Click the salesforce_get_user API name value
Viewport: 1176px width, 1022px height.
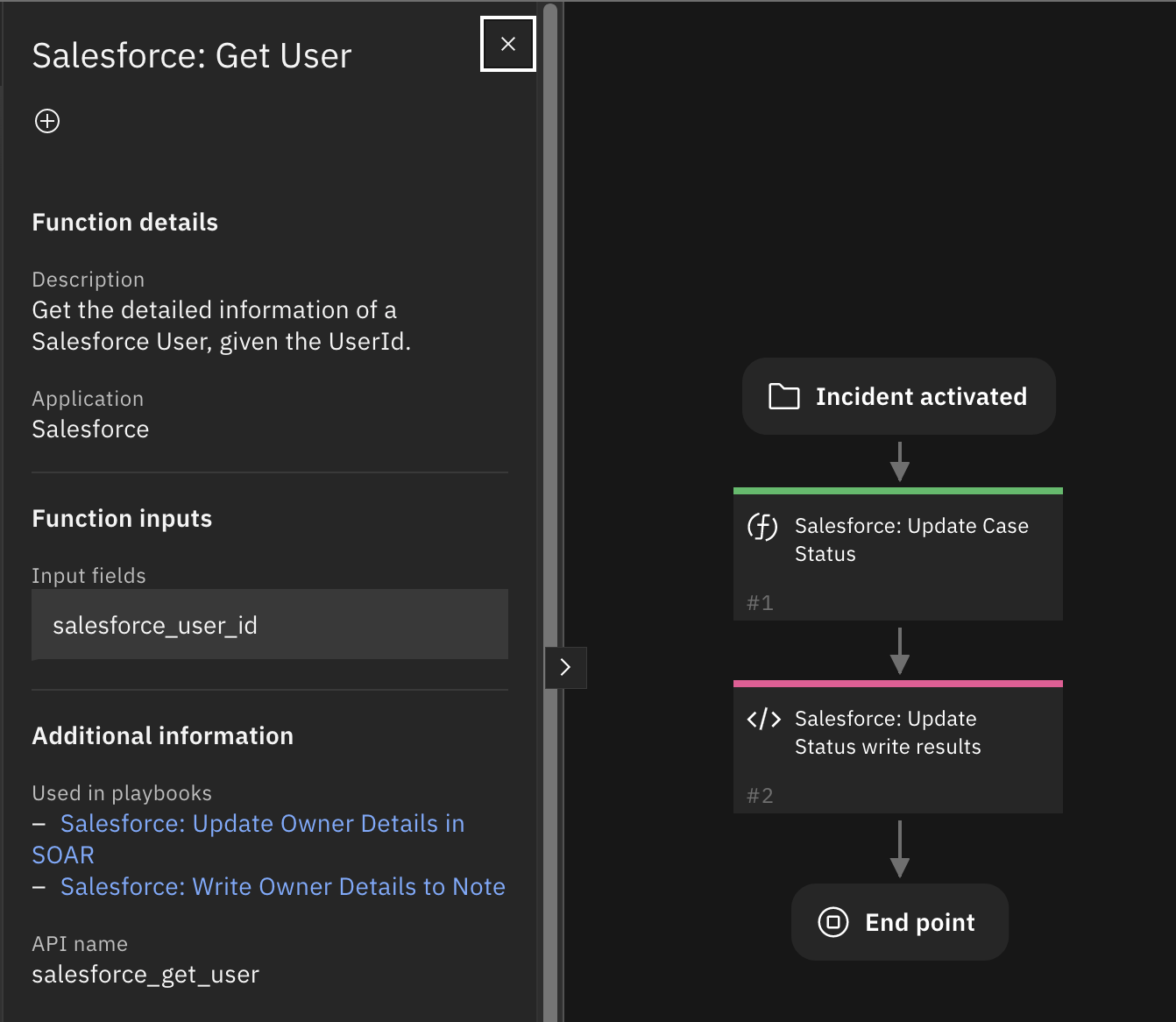pos(145,975)
